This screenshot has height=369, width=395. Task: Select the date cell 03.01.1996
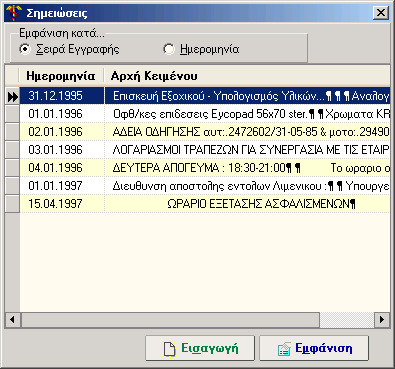coord(62,150)
